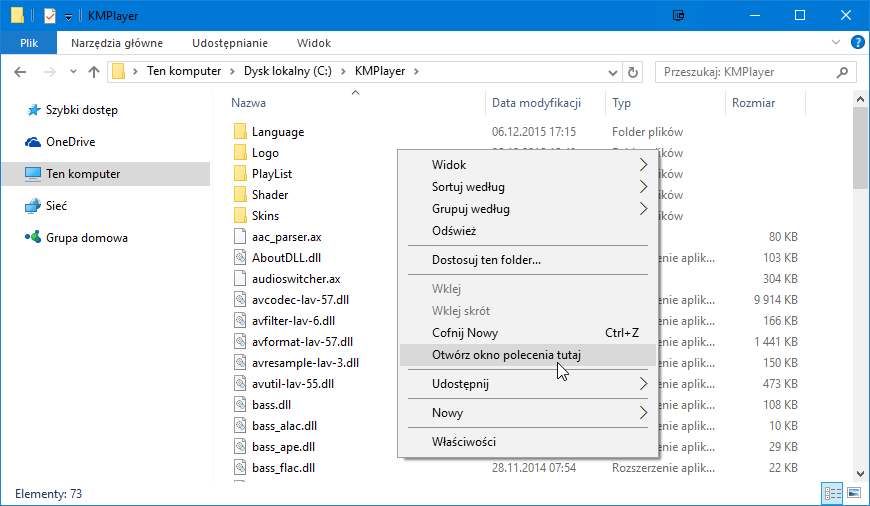Image resolution: width=870 pixels, height=506 pixels.
Task: Open the Sortuj według submenu
Action: tap(528, 187)
